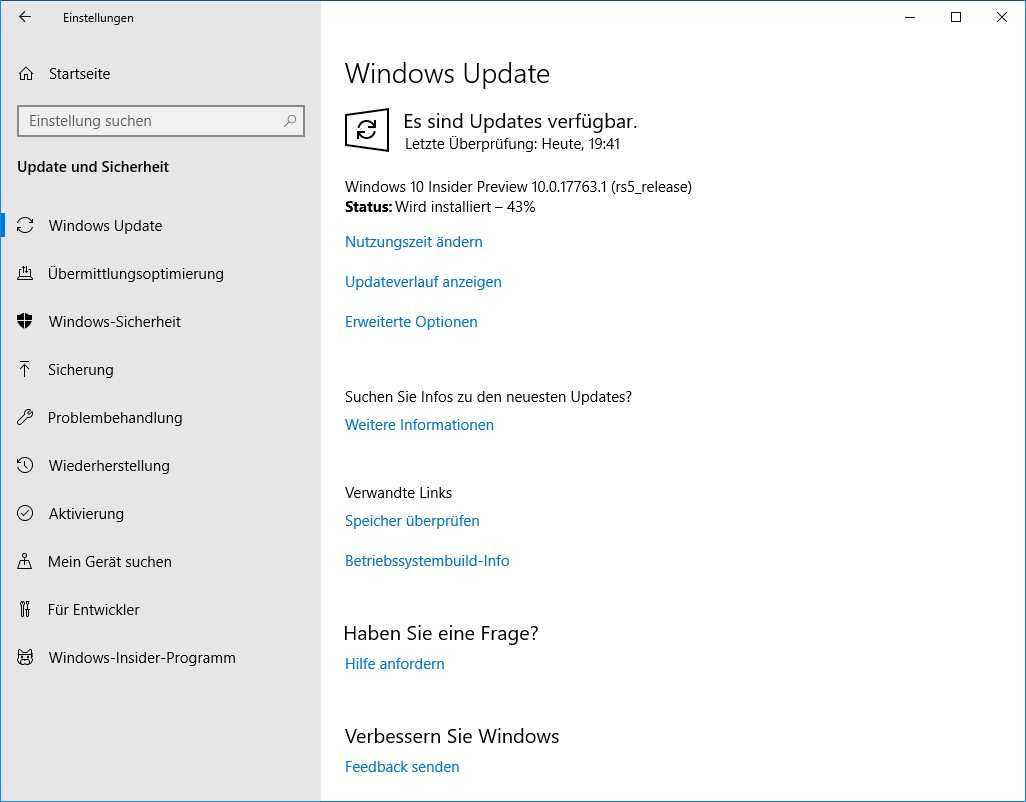Click the search magnifier icon

coord(290,121)
